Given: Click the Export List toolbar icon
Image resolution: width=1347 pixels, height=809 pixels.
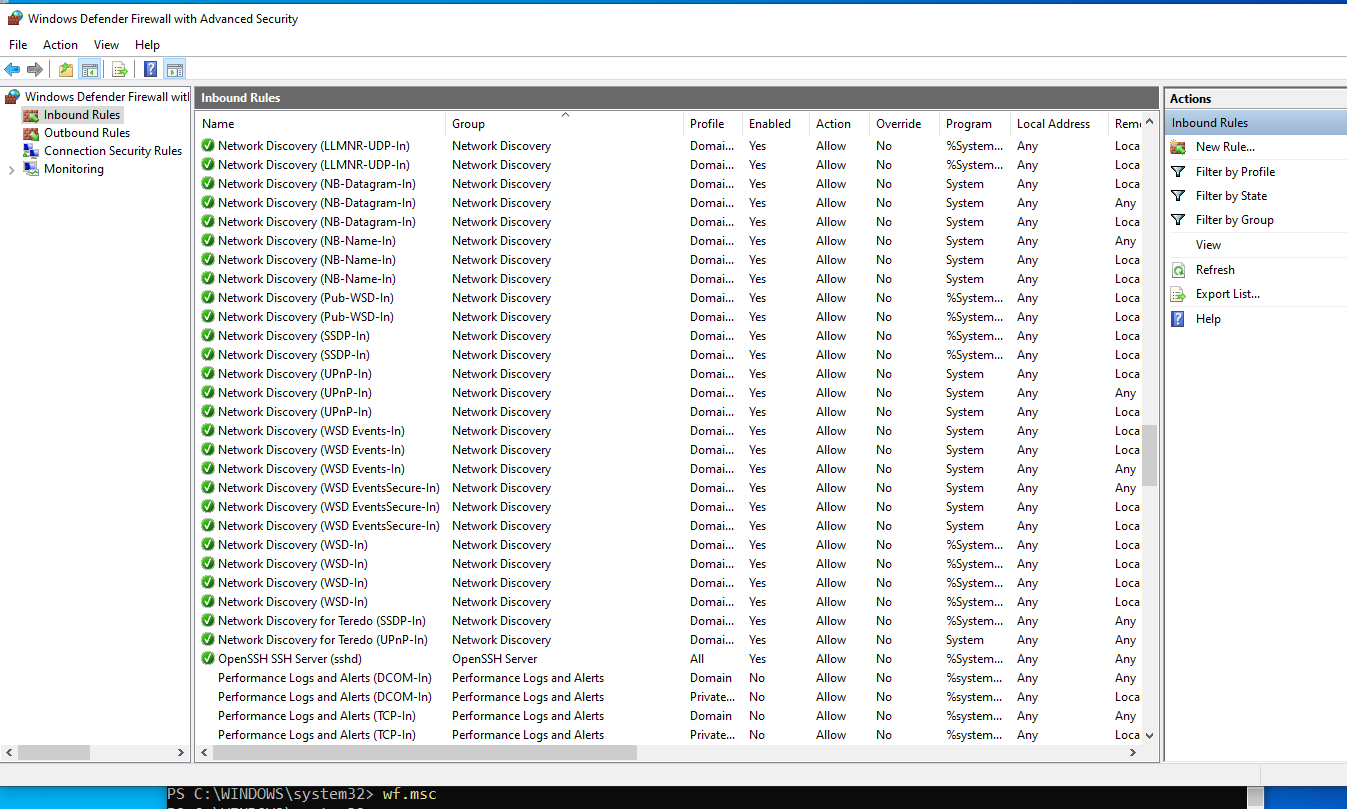Looking at the screenshot, I should coord(120,70).
